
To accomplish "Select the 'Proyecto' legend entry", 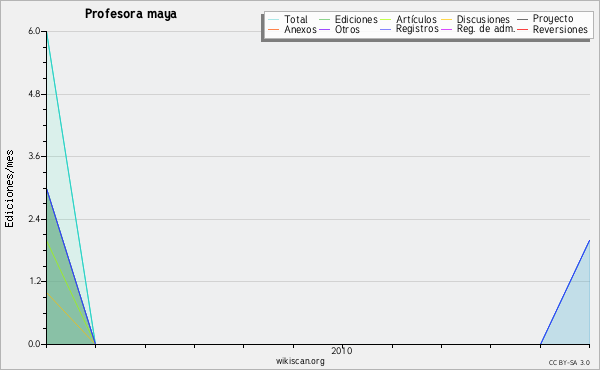I will 553,19.
